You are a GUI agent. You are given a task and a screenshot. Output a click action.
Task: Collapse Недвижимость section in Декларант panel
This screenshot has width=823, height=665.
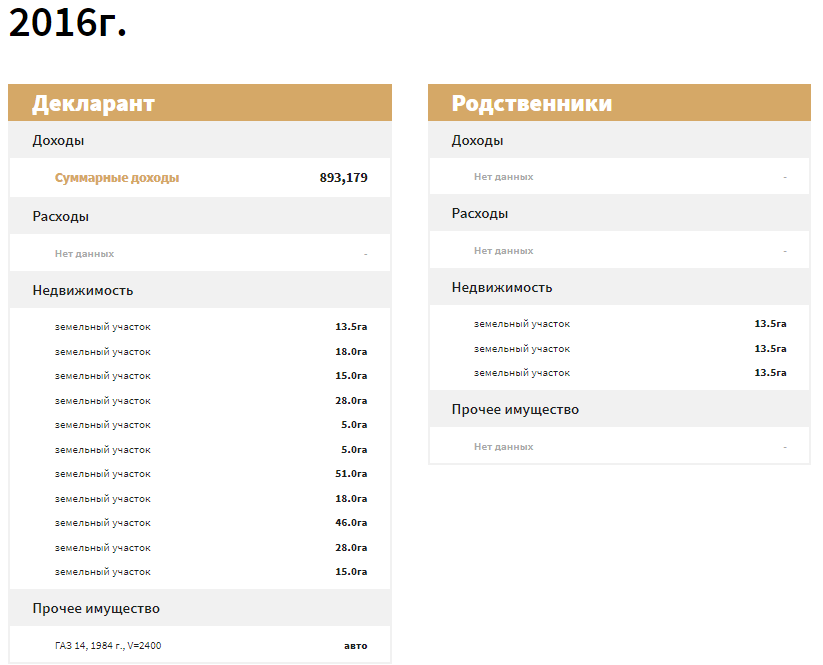[82, 291]
